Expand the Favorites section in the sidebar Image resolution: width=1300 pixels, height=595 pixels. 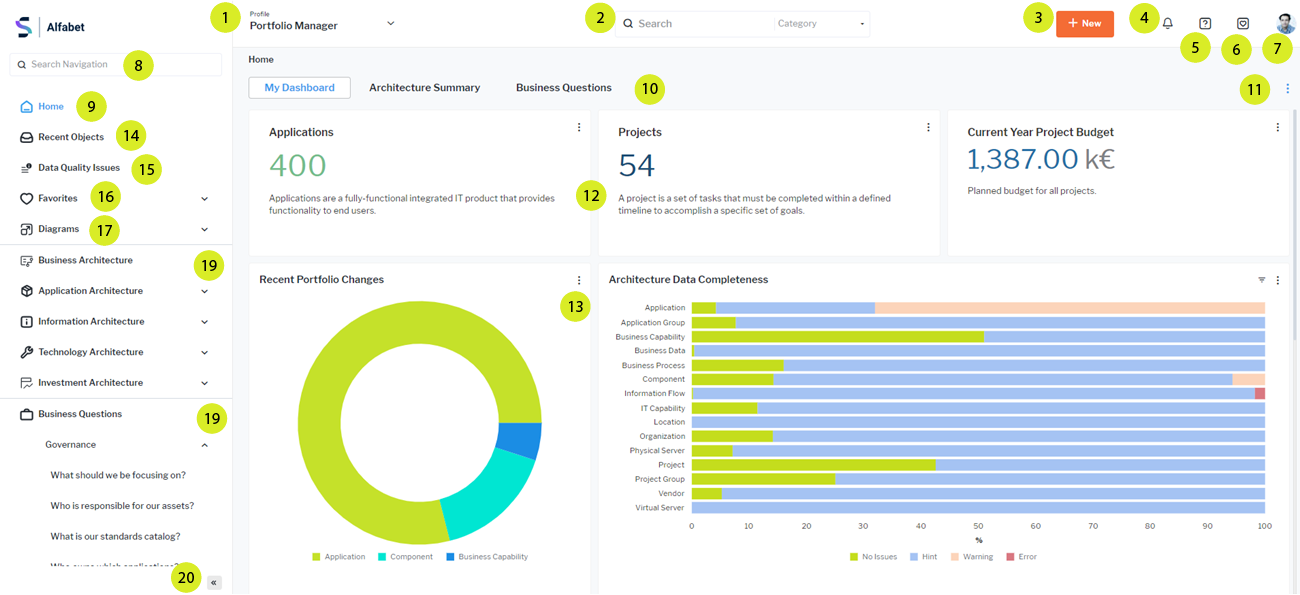[x=204, y=199]
